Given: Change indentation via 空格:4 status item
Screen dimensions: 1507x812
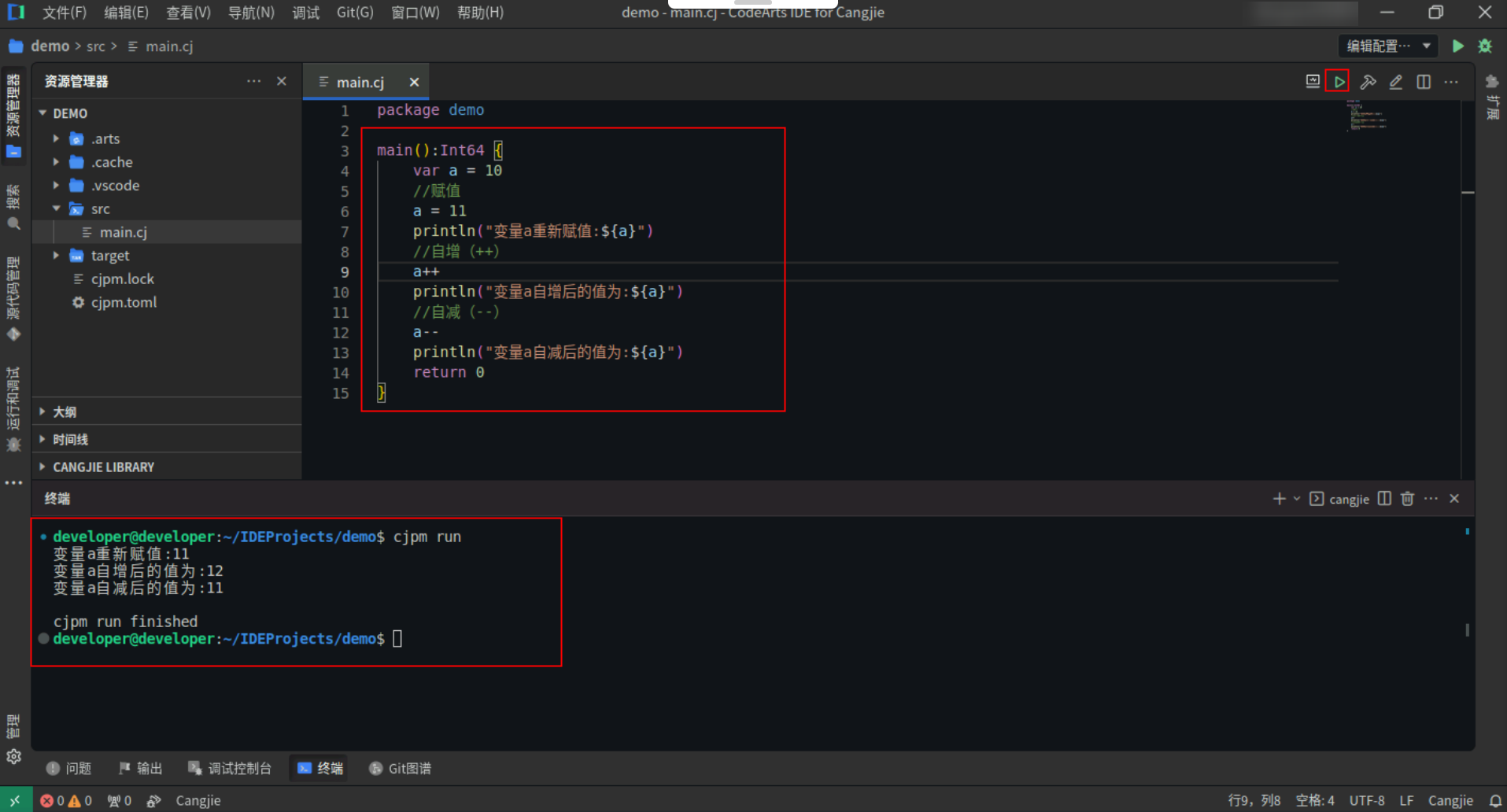Looking at the screenshot, I should click(x=1315, y=800).
